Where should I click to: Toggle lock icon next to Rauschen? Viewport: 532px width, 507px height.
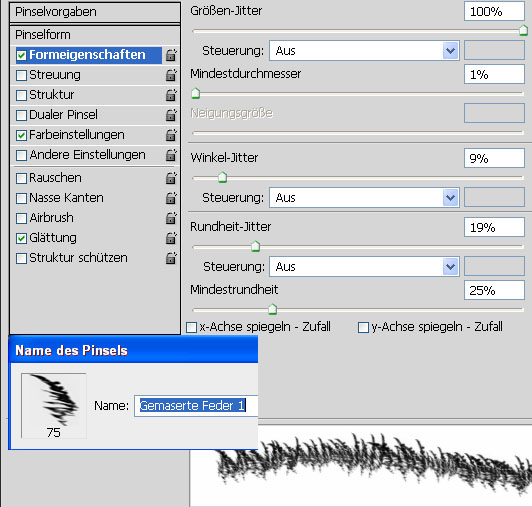[x=171, y=178]
